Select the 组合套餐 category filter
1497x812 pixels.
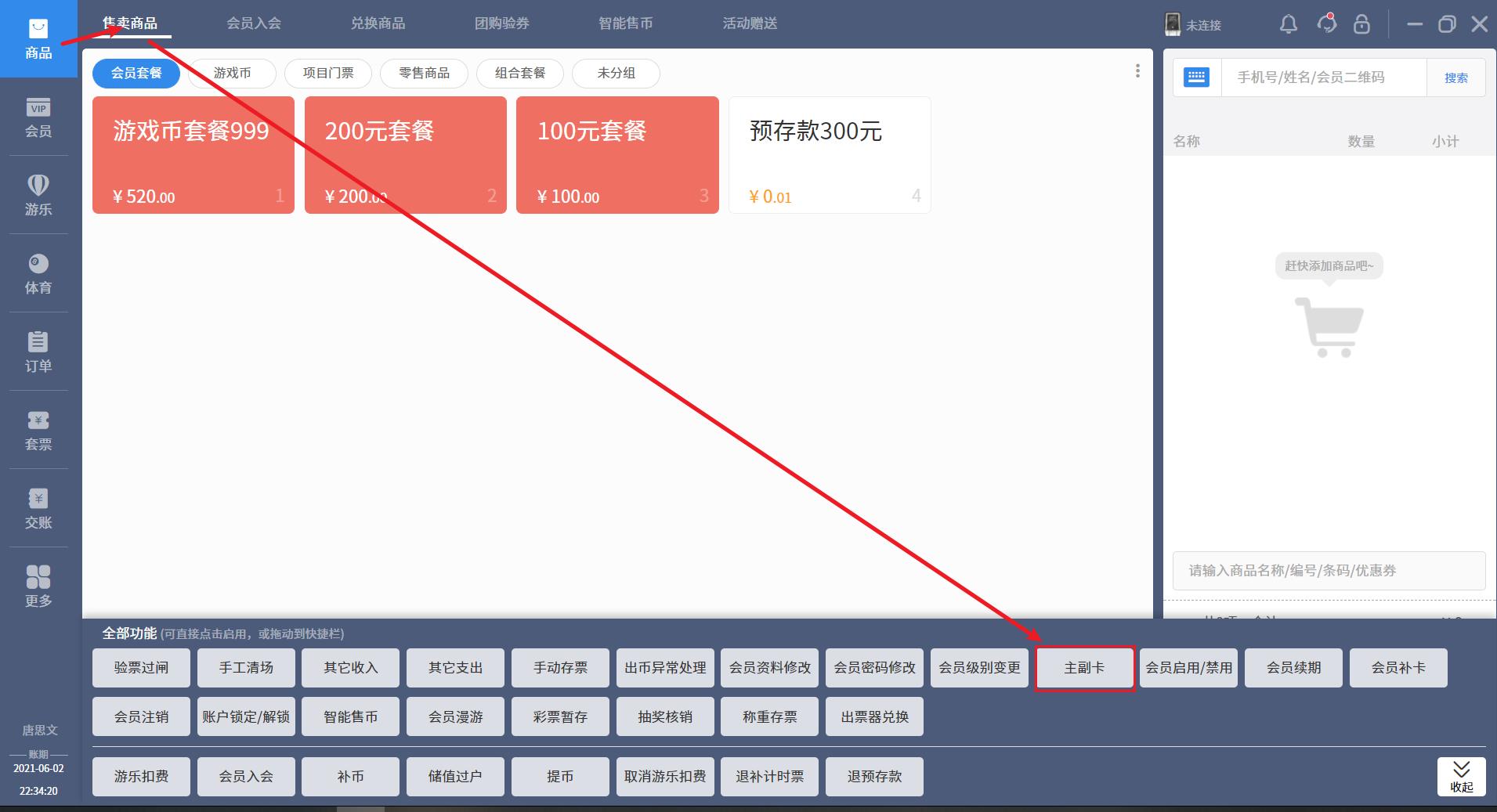[x=520, y=74]
